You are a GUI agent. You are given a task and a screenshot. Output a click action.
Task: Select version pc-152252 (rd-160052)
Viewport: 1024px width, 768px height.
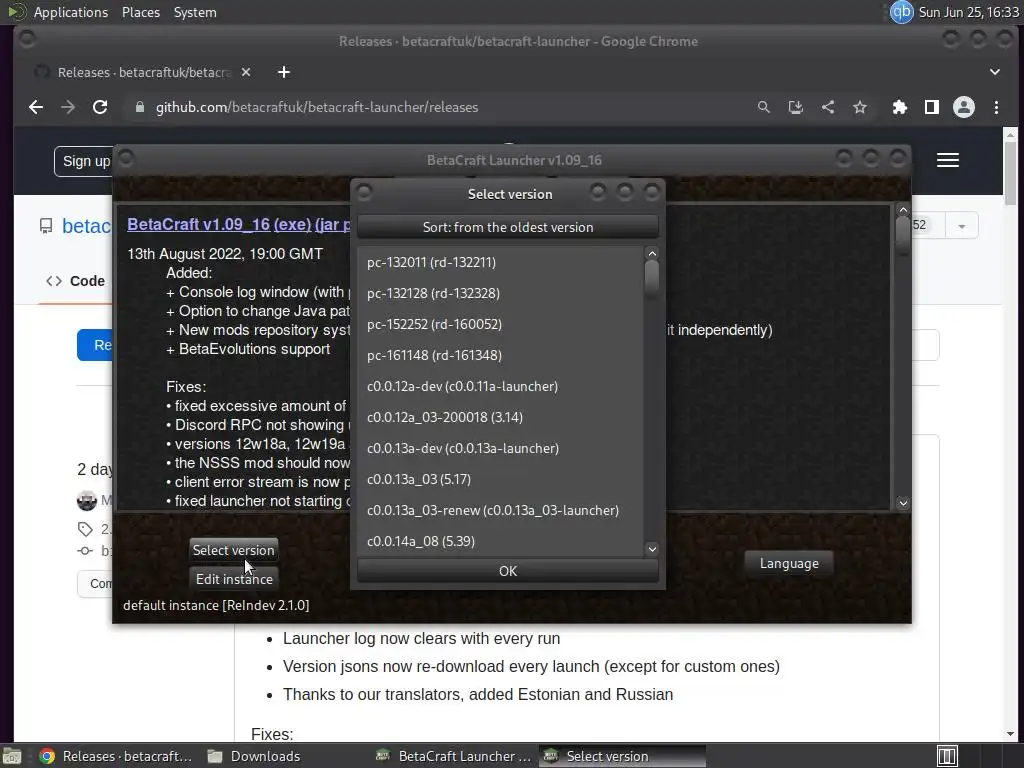[500, 324]
